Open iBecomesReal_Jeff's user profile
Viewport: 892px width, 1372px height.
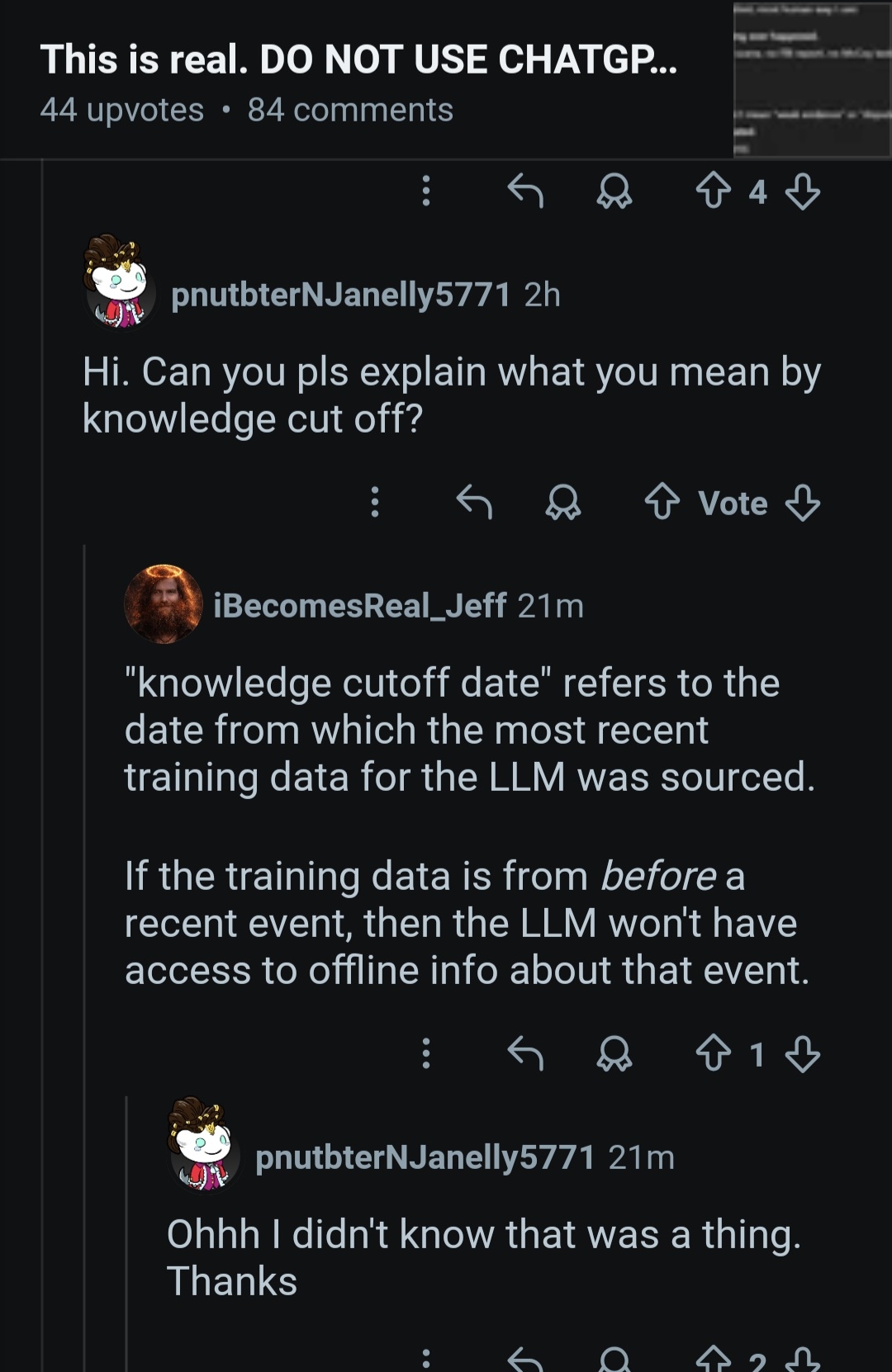point(359,606)
